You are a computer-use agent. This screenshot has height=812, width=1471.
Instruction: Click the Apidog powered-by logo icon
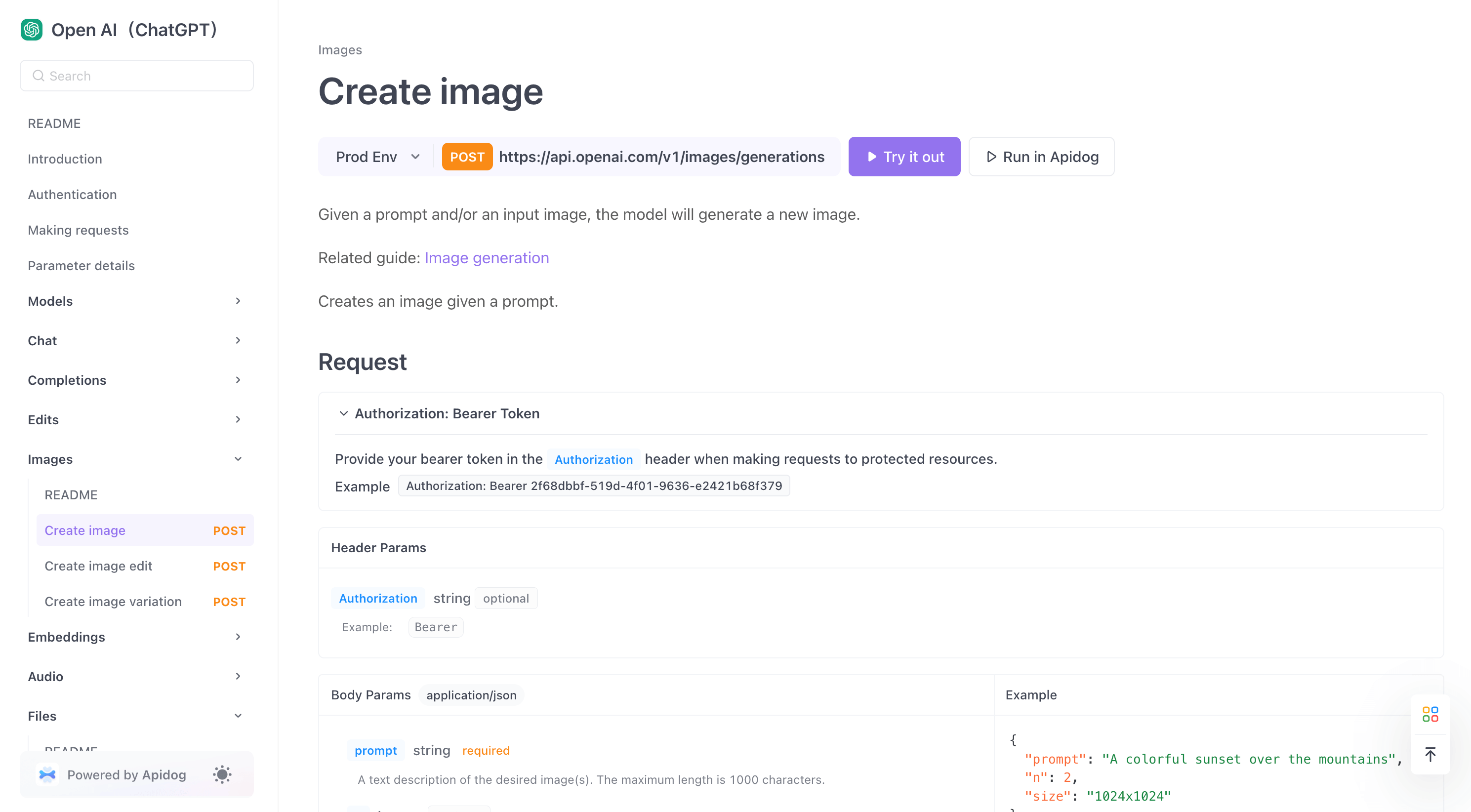[x=47, y=774]
